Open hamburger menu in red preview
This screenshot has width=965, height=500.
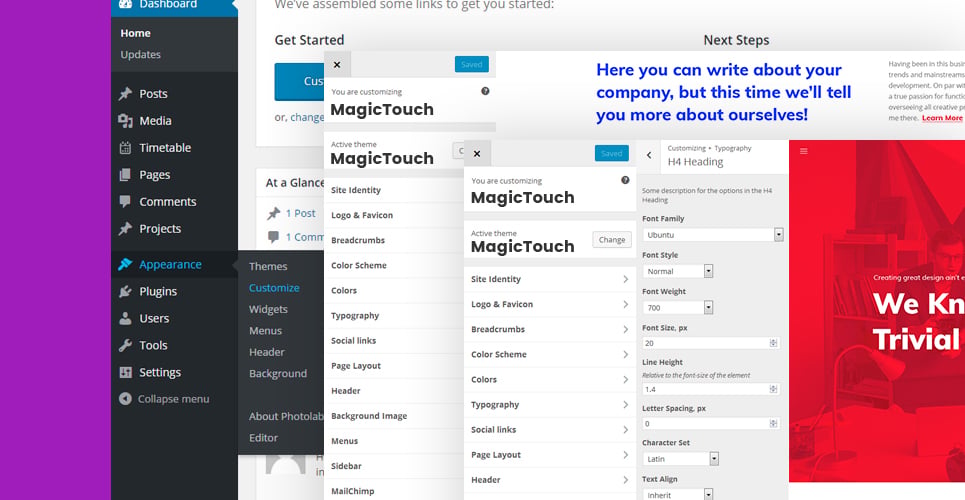(804, 151)
